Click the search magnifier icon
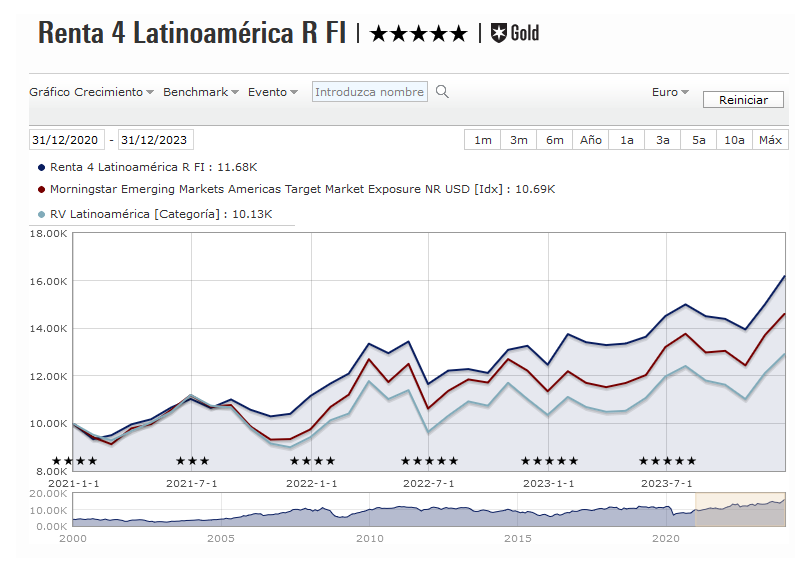 [442, 92]
